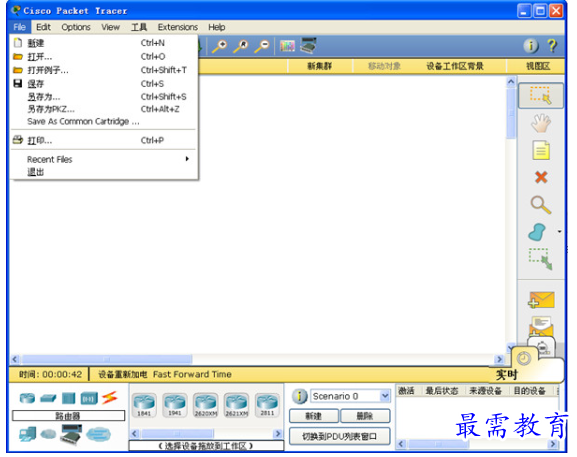Image resolution: width=577 pixels, height=457 pixels.
Task: Click the Add Complex PDU envelope icon
Action: 541,325
